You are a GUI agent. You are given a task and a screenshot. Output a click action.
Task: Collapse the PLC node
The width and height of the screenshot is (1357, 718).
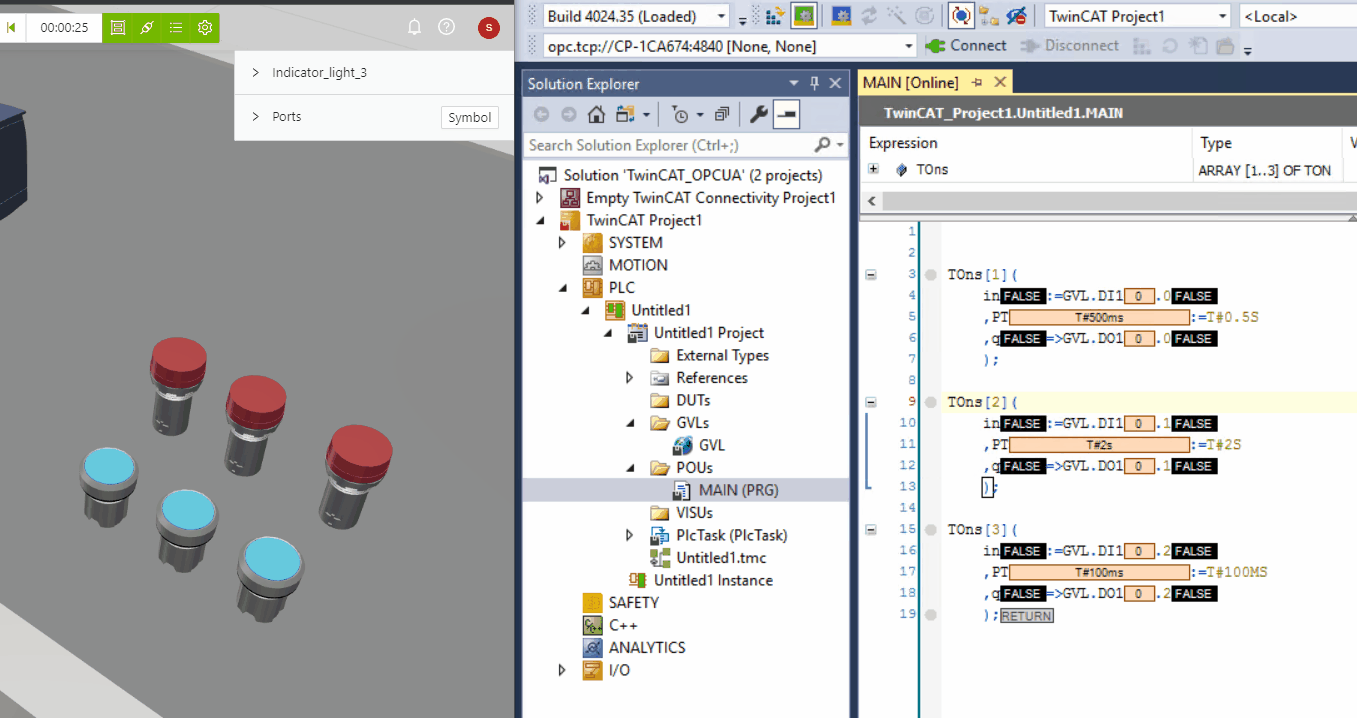[562, 288]
